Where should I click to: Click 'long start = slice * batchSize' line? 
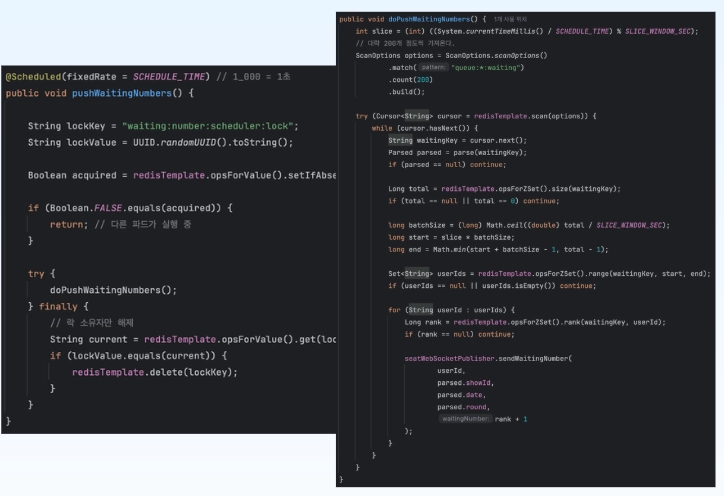point(451,237)
